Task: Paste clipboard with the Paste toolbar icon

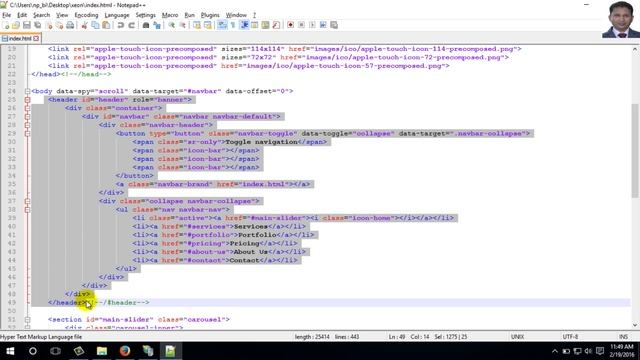Action: (x=106, y=25)
